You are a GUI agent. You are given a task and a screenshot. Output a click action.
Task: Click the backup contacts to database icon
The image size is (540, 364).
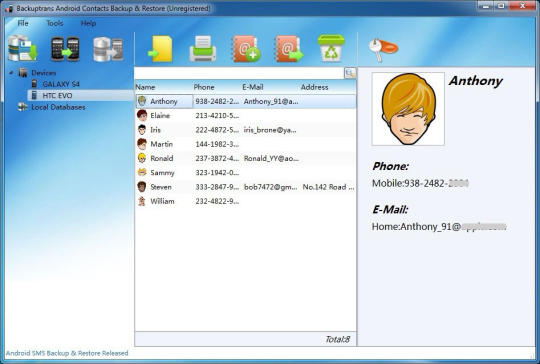tap(23, 49)
